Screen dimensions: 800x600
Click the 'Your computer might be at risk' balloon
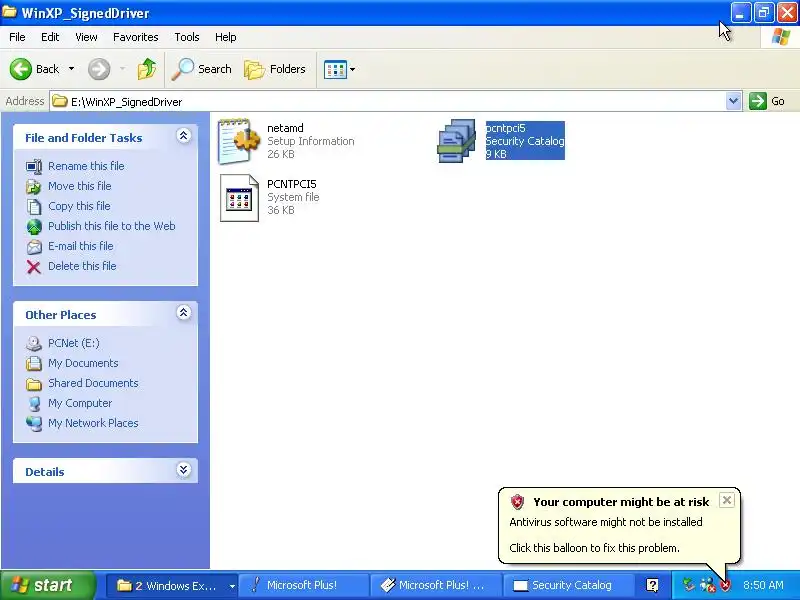619,526
